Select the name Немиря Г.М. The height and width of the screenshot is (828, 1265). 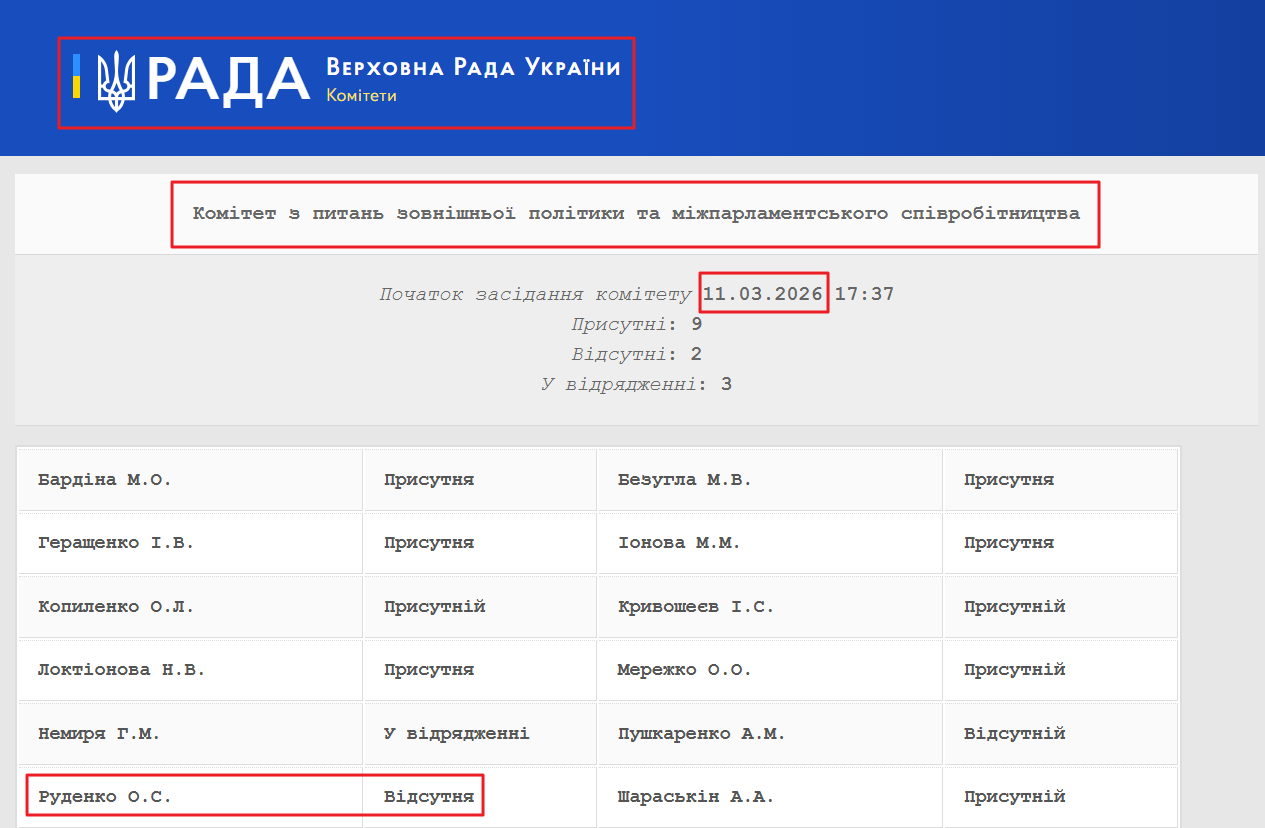(99, 734)
